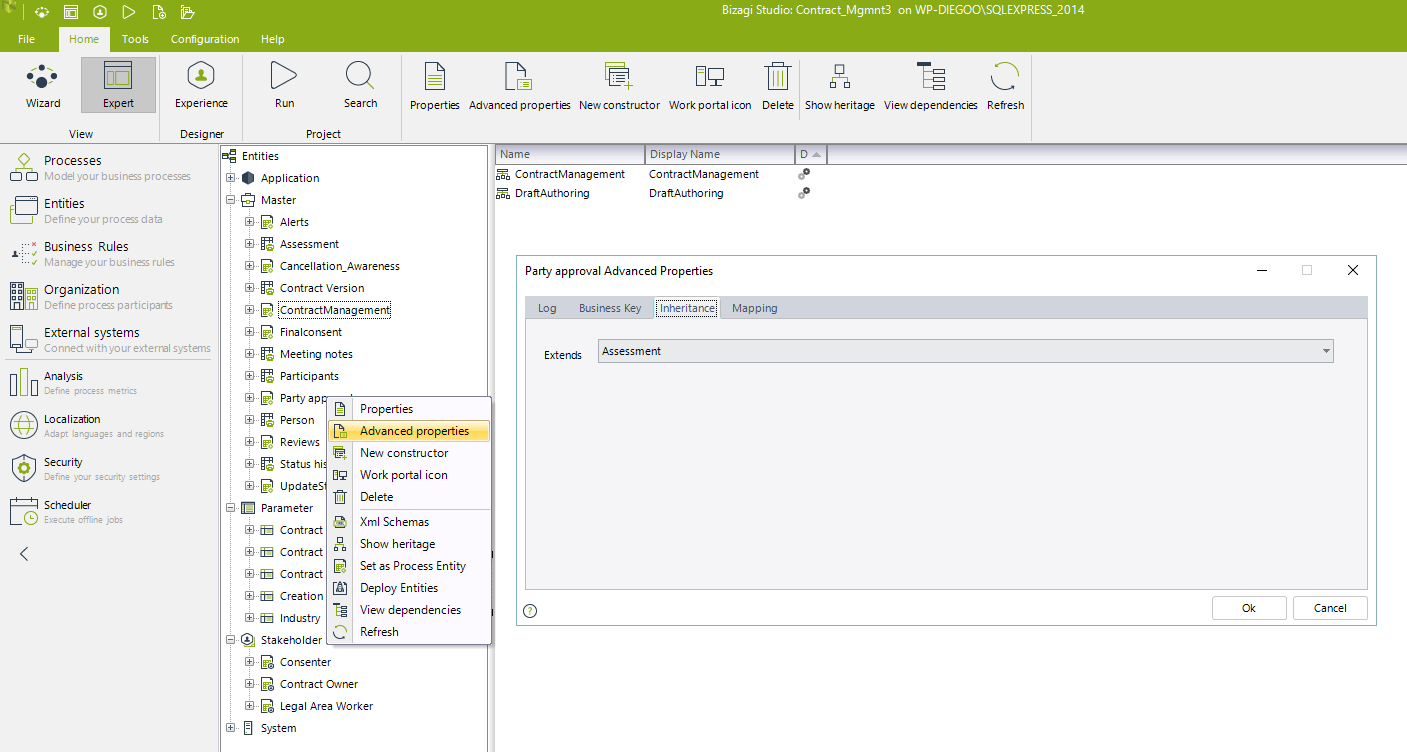This screenshot has height=752, width=1407.
Task: Click New constructor in the ribbon
Action: pos(619,86)
